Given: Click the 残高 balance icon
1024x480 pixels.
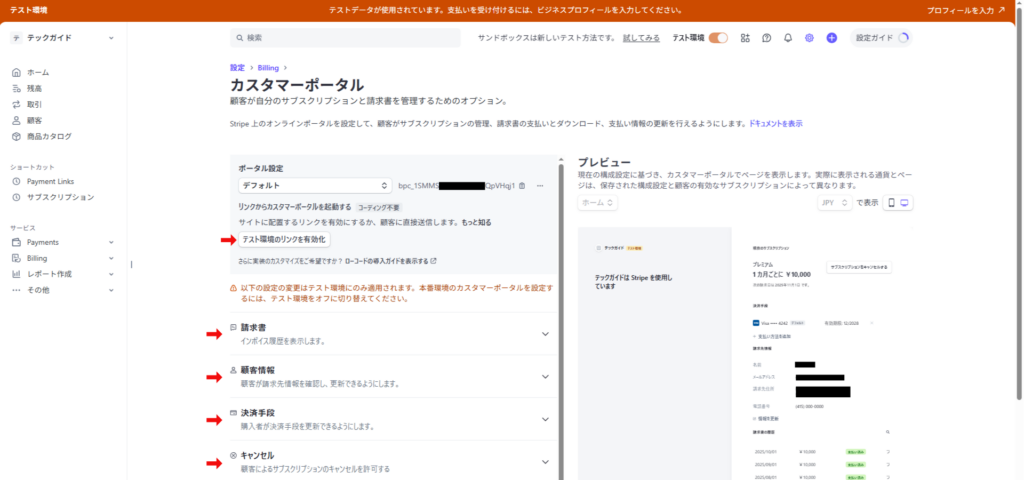Looking at the screenshot, I should (17, 88).
